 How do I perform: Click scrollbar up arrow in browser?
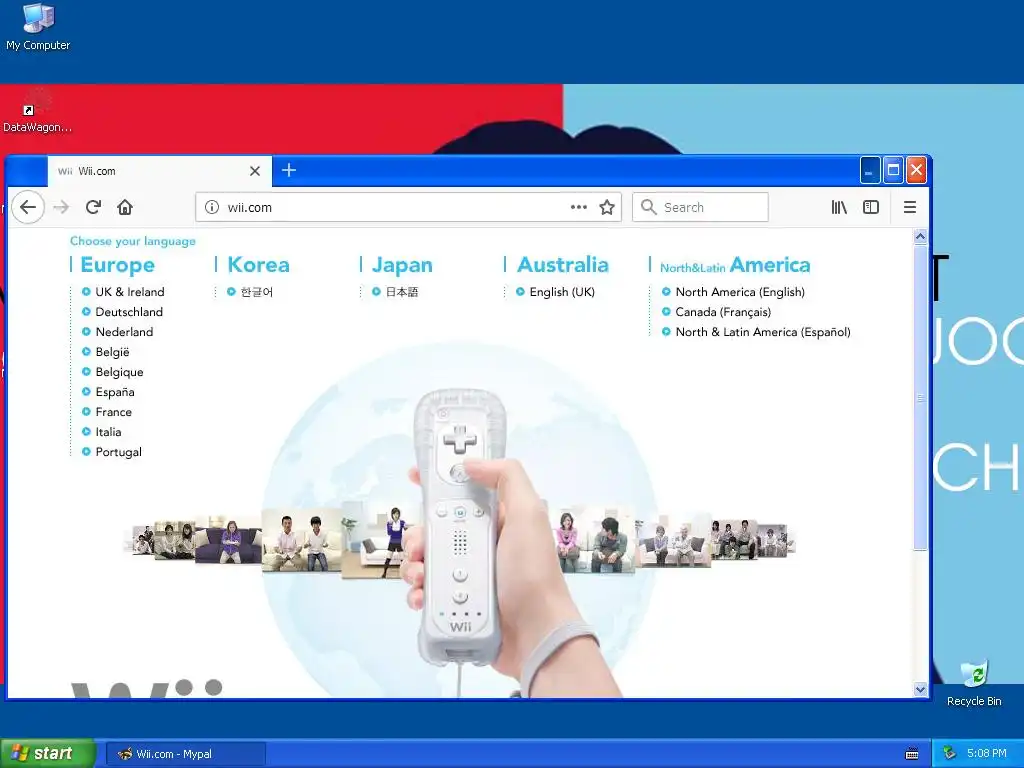pos(920,236)
